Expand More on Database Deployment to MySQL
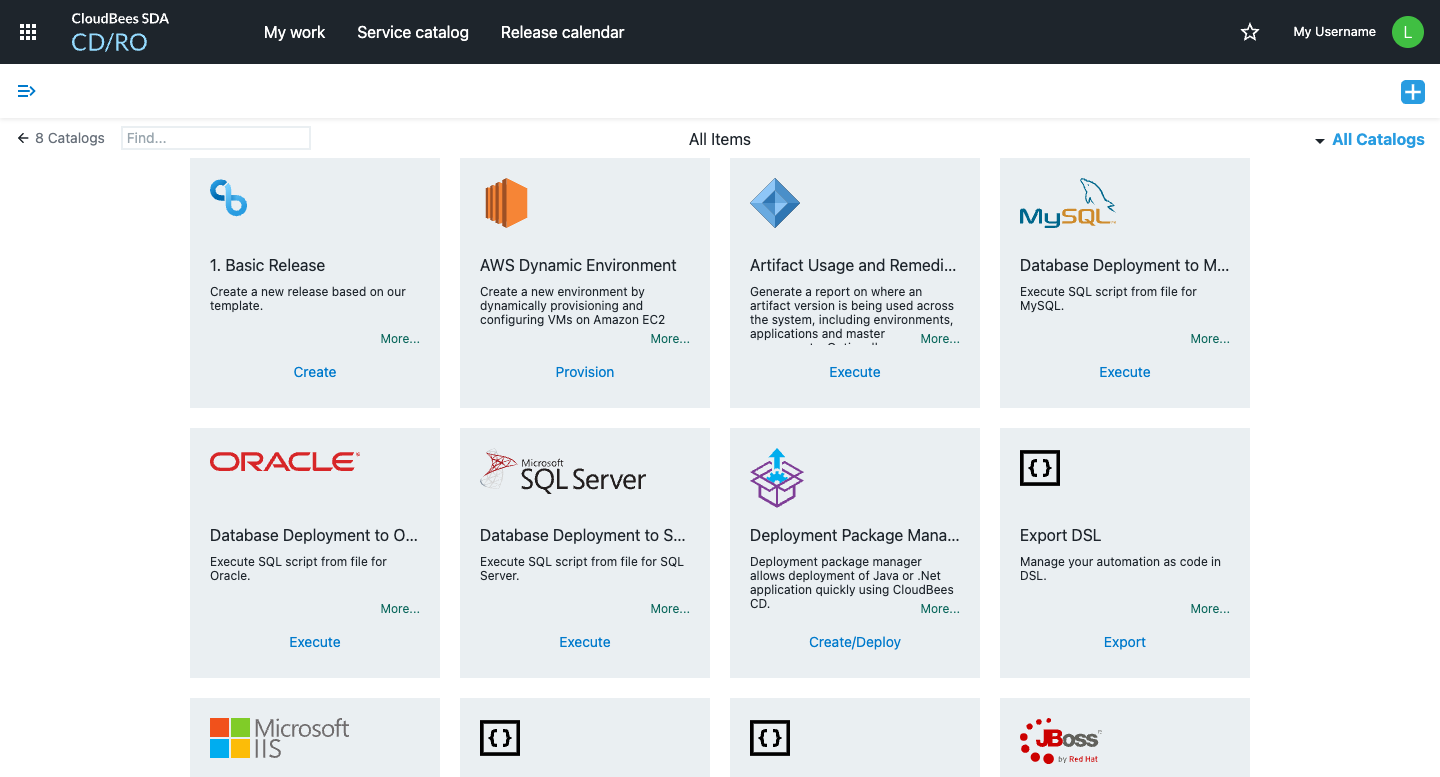This screenshot has width=1440, height=777. tap(1210, 339)
